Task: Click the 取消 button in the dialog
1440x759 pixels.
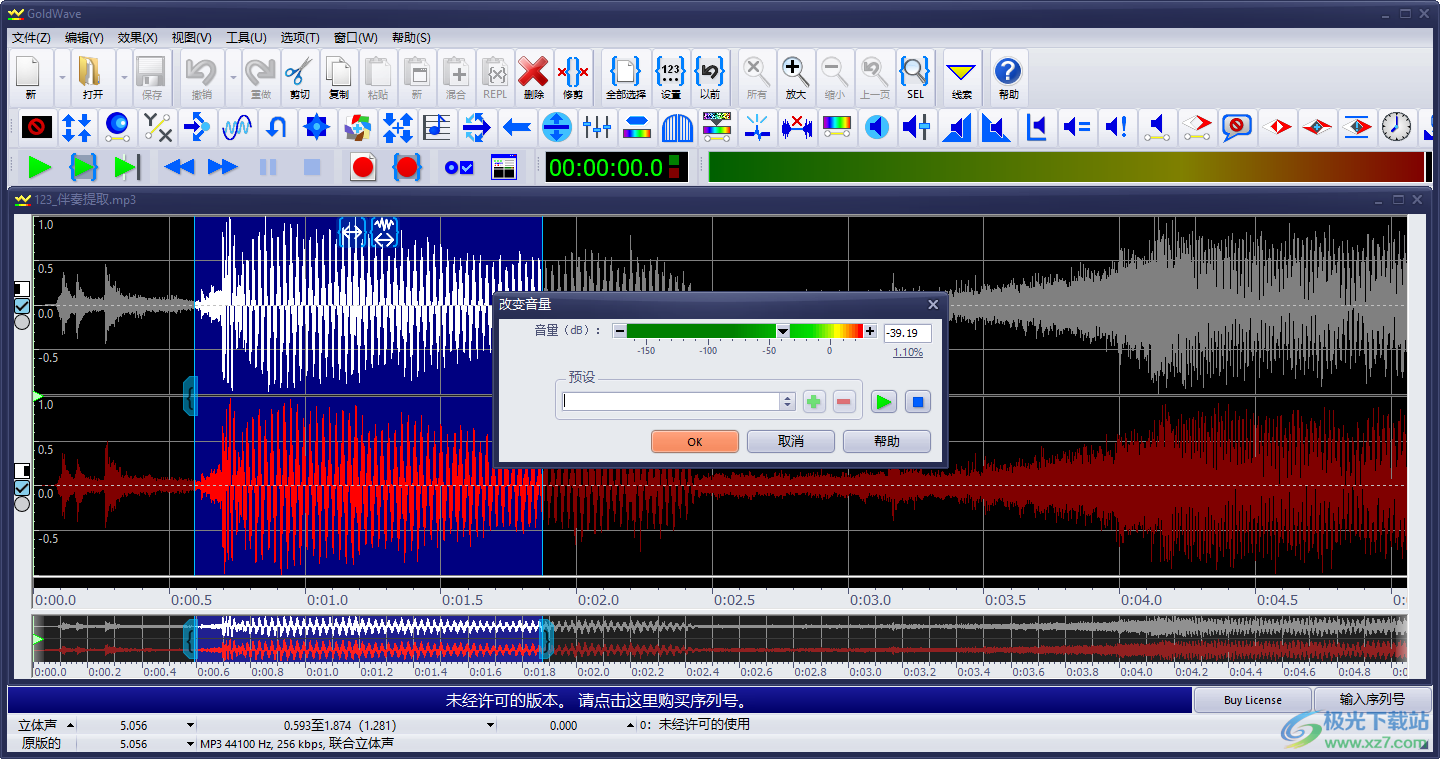Action: [791, 441]
